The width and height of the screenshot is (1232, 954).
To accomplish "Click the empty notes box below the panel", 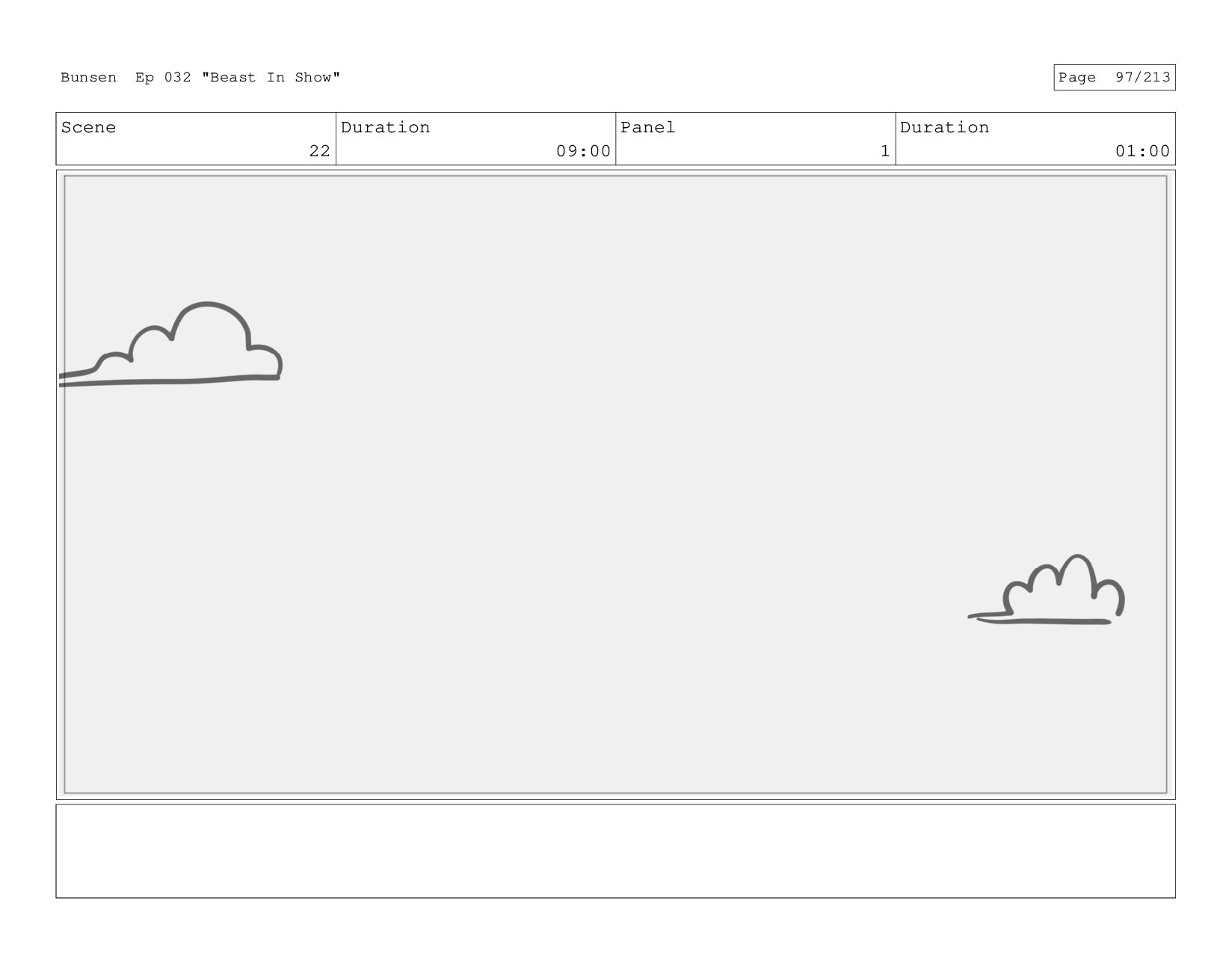I will [615, 851].
